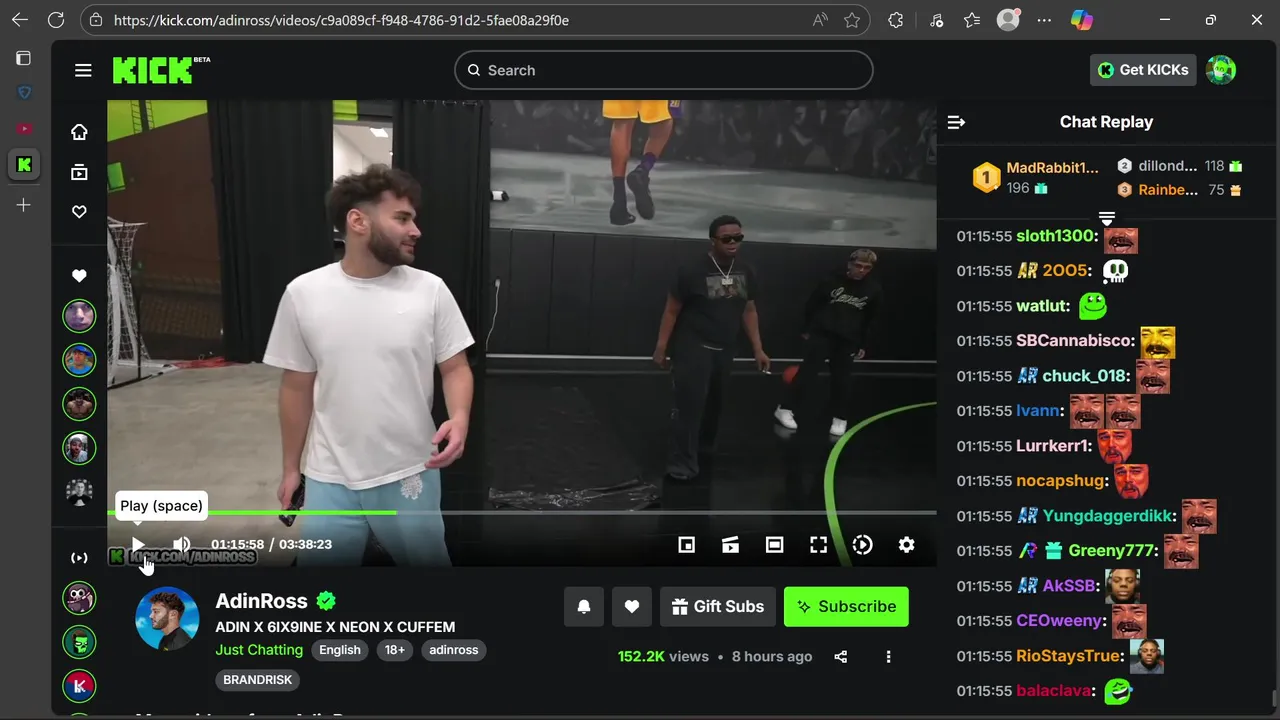Select the BRANDRISK tag
Viewport: 1280px width, 720px height.
coord(258,680)
